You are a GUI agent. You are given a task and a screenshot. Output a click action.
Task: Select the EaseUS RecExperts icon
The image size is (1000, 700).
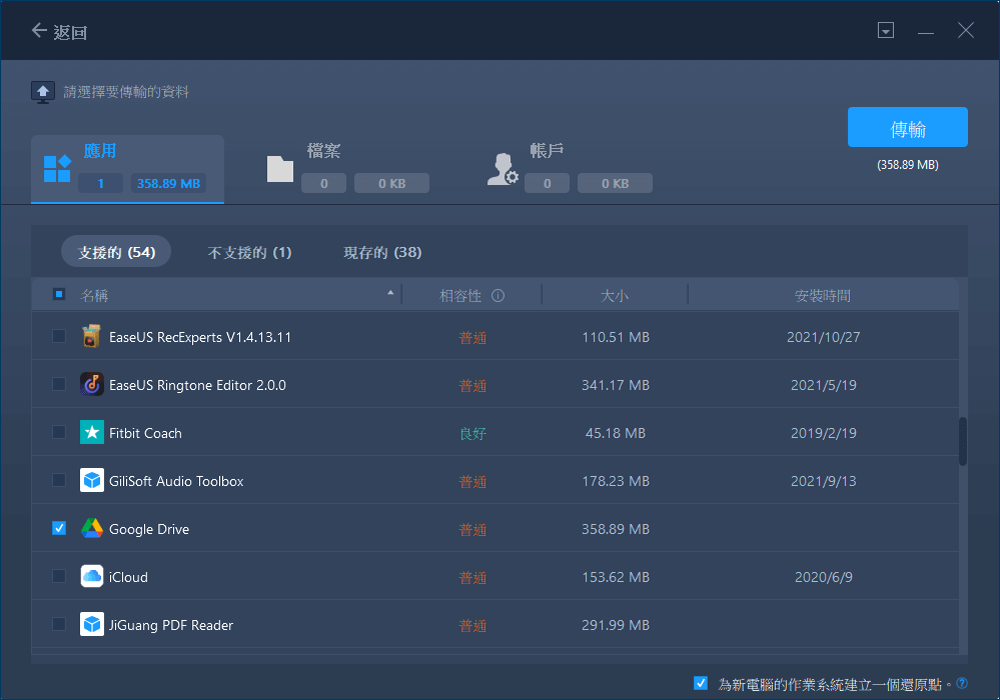pyautogui.click(x=91, y=337)
